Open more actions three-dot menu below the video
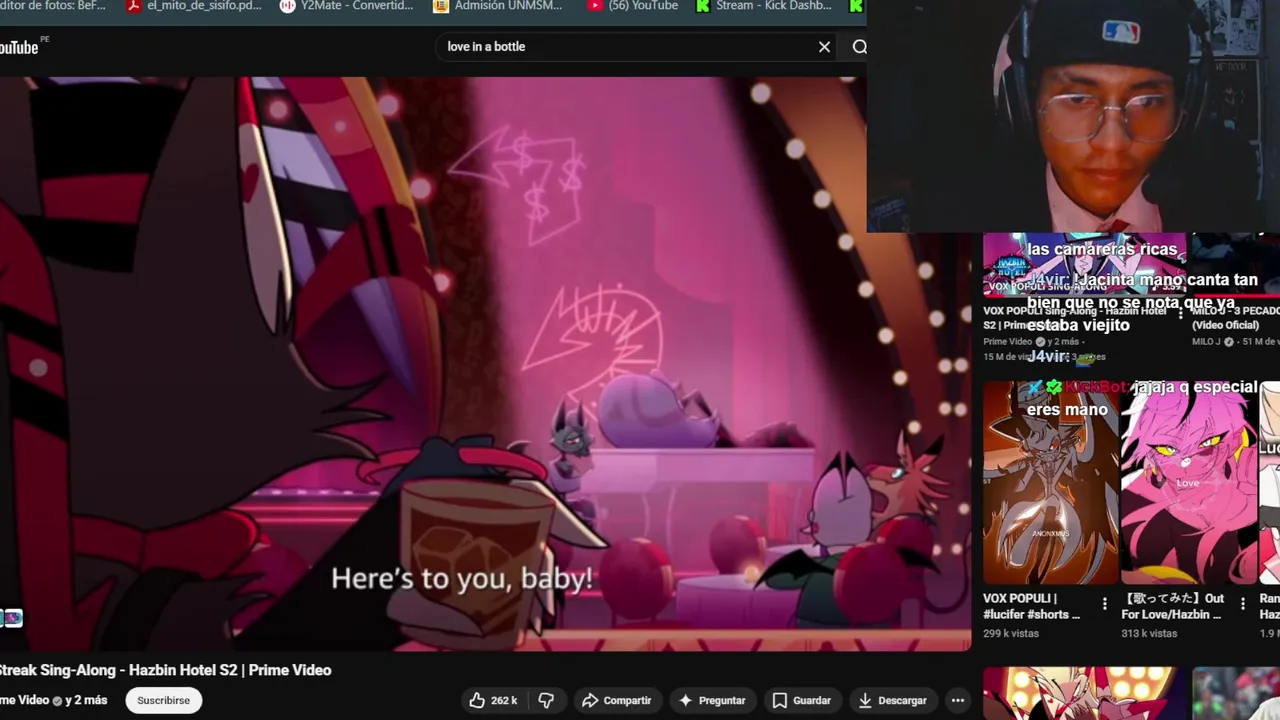 pos(957,701)
